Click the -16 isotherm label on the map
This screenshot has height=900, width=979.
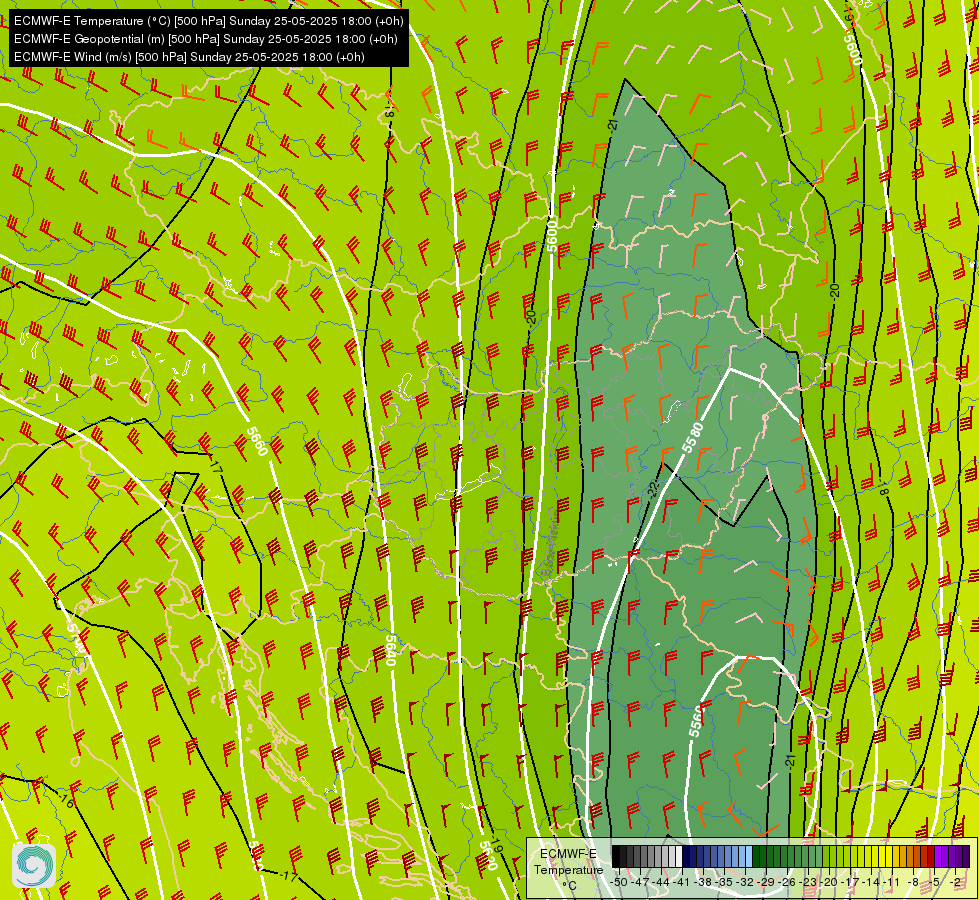66,800
